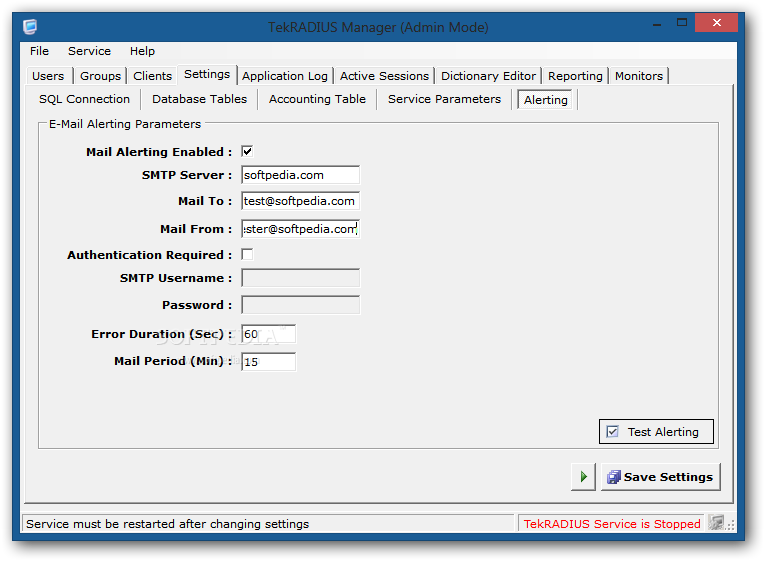The image size is (765, 561).
Task: Click the Save Settings button
Action: [661, 477]
